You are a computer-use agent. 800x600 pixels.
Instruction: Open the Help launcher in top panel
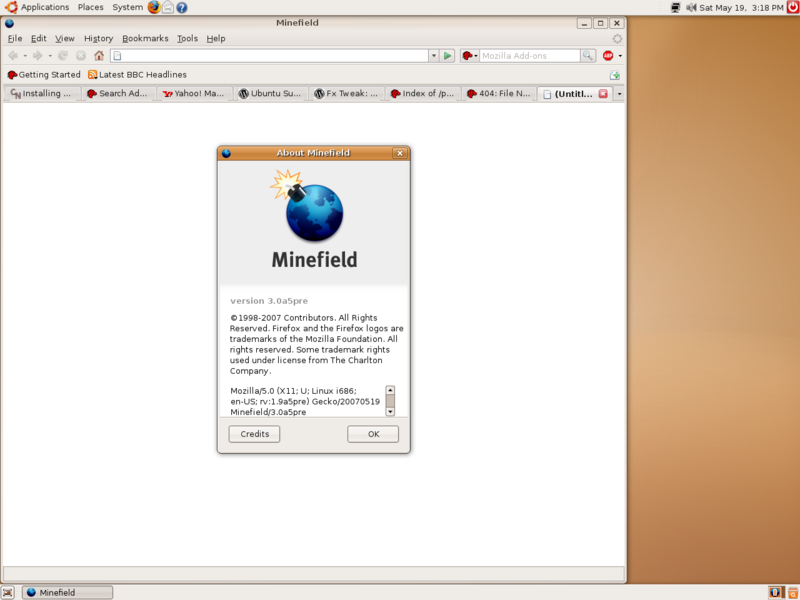point(182,8)
